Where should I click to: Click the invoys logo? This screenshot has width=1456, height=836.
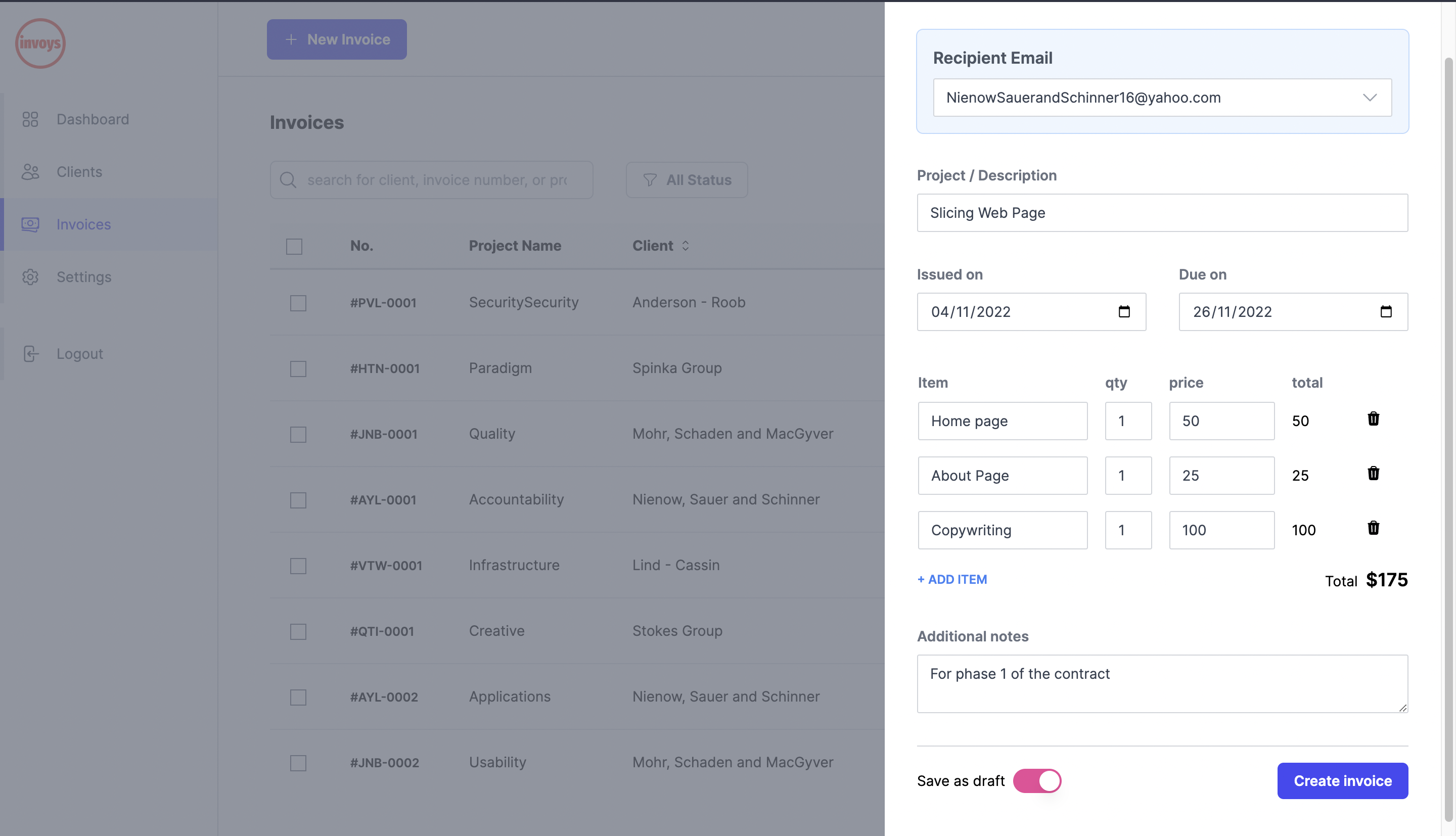40,43
